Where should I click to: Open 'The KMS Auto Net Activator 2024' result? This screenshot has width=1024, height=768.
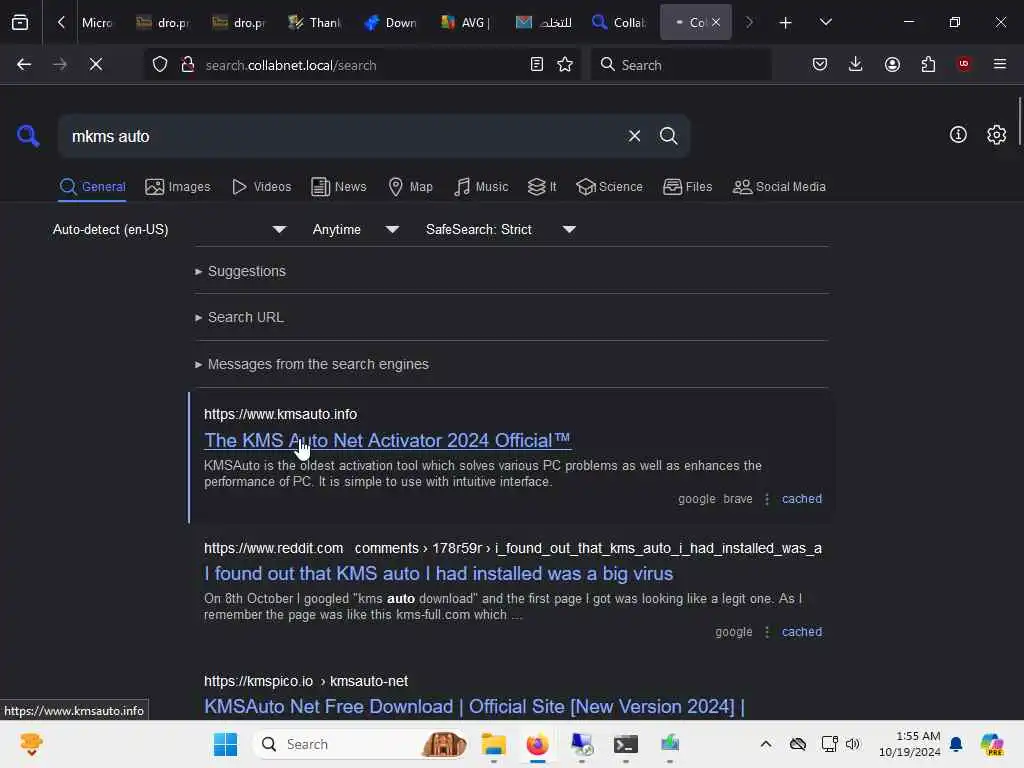[x=387, y=440]
